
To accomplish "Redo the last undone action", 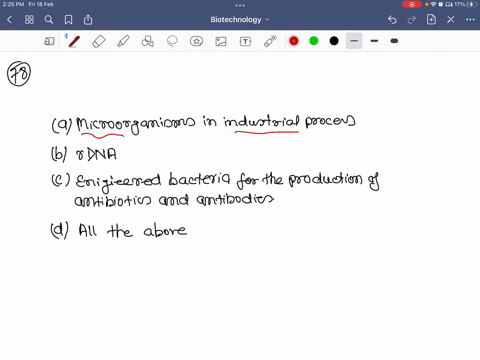I will tap(412, 20).
